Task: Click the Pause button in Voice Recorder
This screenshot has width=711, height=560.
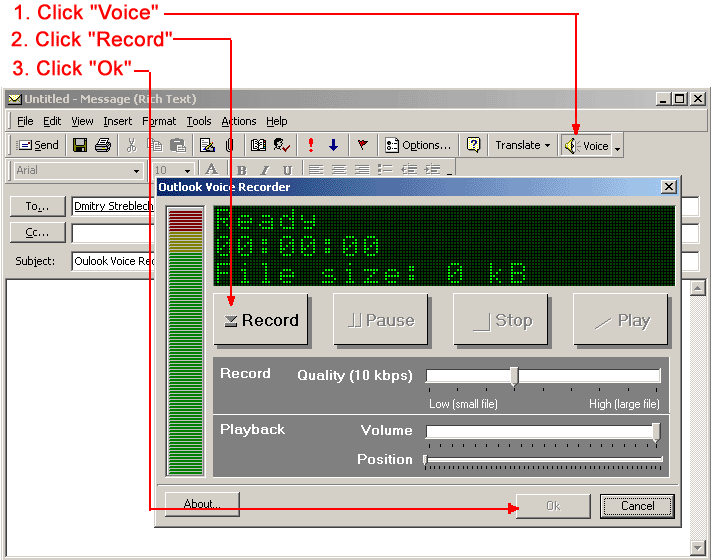Action: click(x=381, y=320)
